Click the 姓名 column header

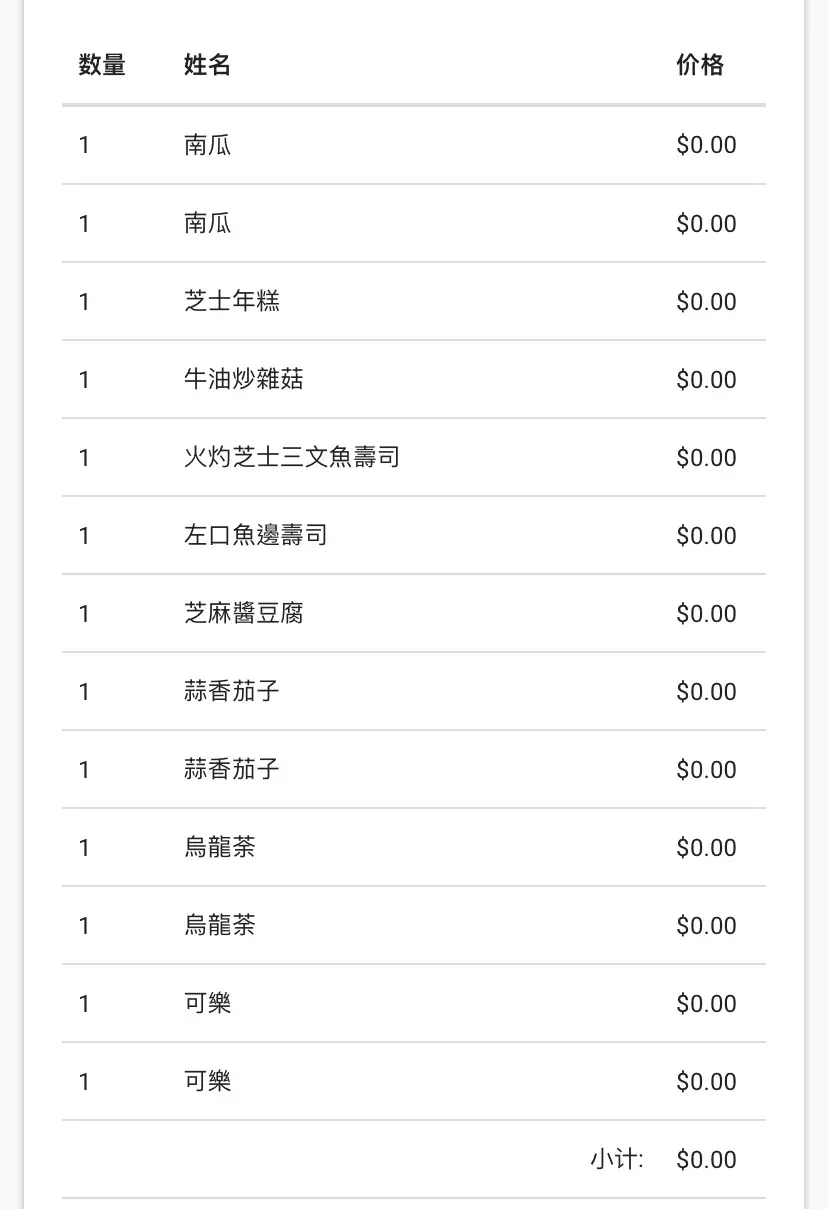(x=208, y=66)
